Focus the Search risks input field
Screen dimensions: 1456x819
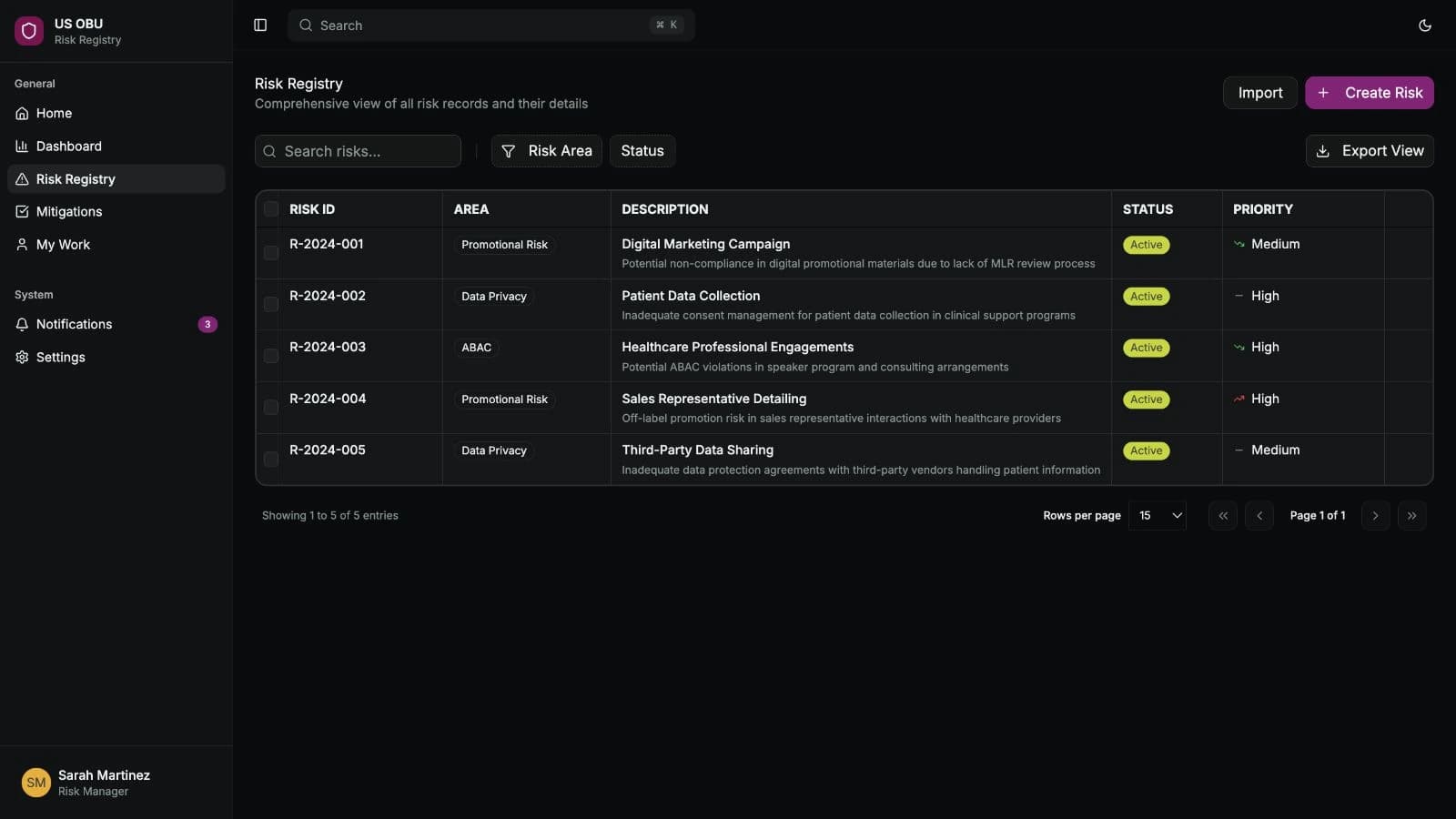coord(359,151)
